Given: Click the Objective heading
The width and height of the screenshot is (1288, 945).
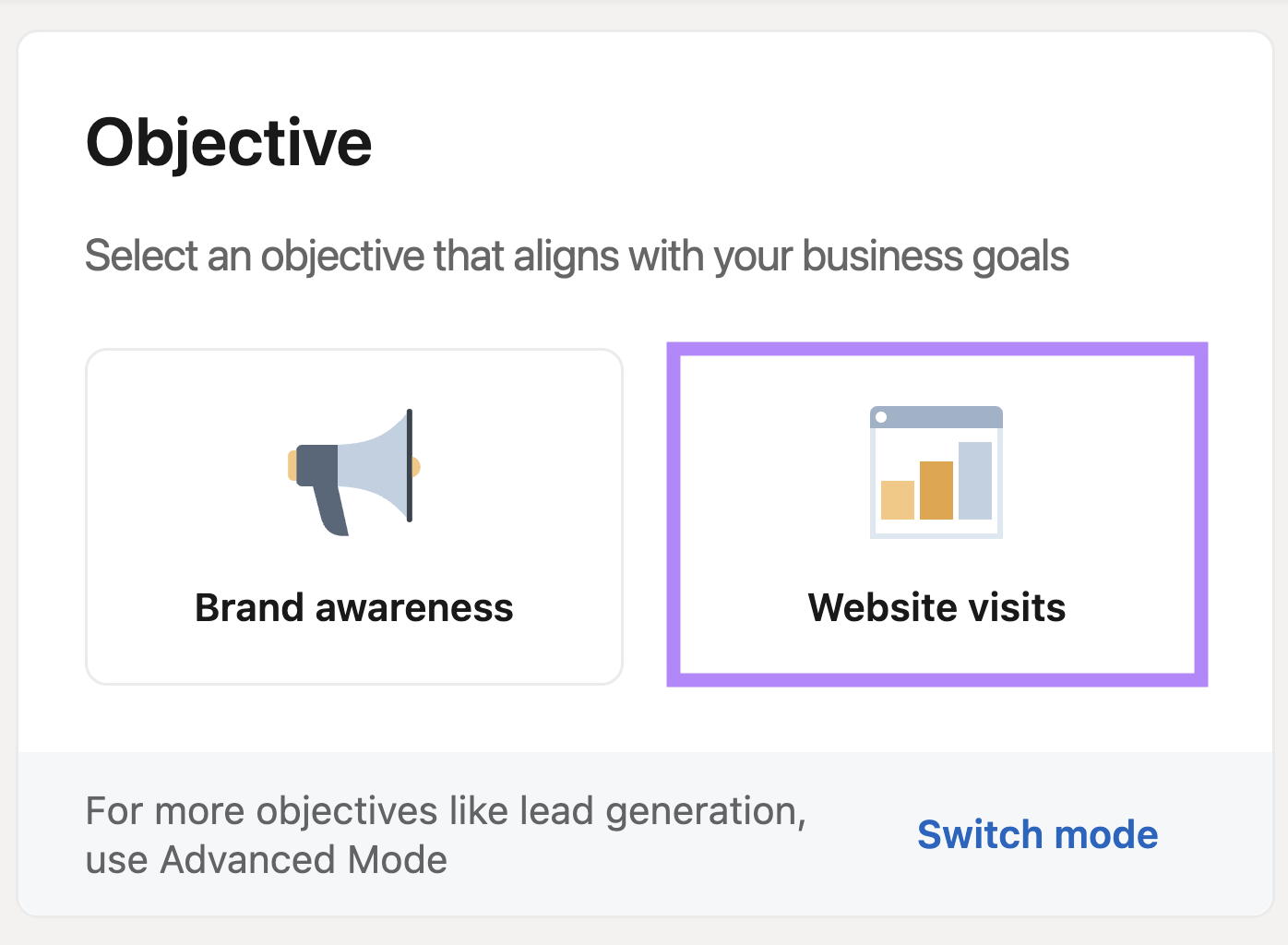Looking at the screenshot, I should tap(229, 141).
